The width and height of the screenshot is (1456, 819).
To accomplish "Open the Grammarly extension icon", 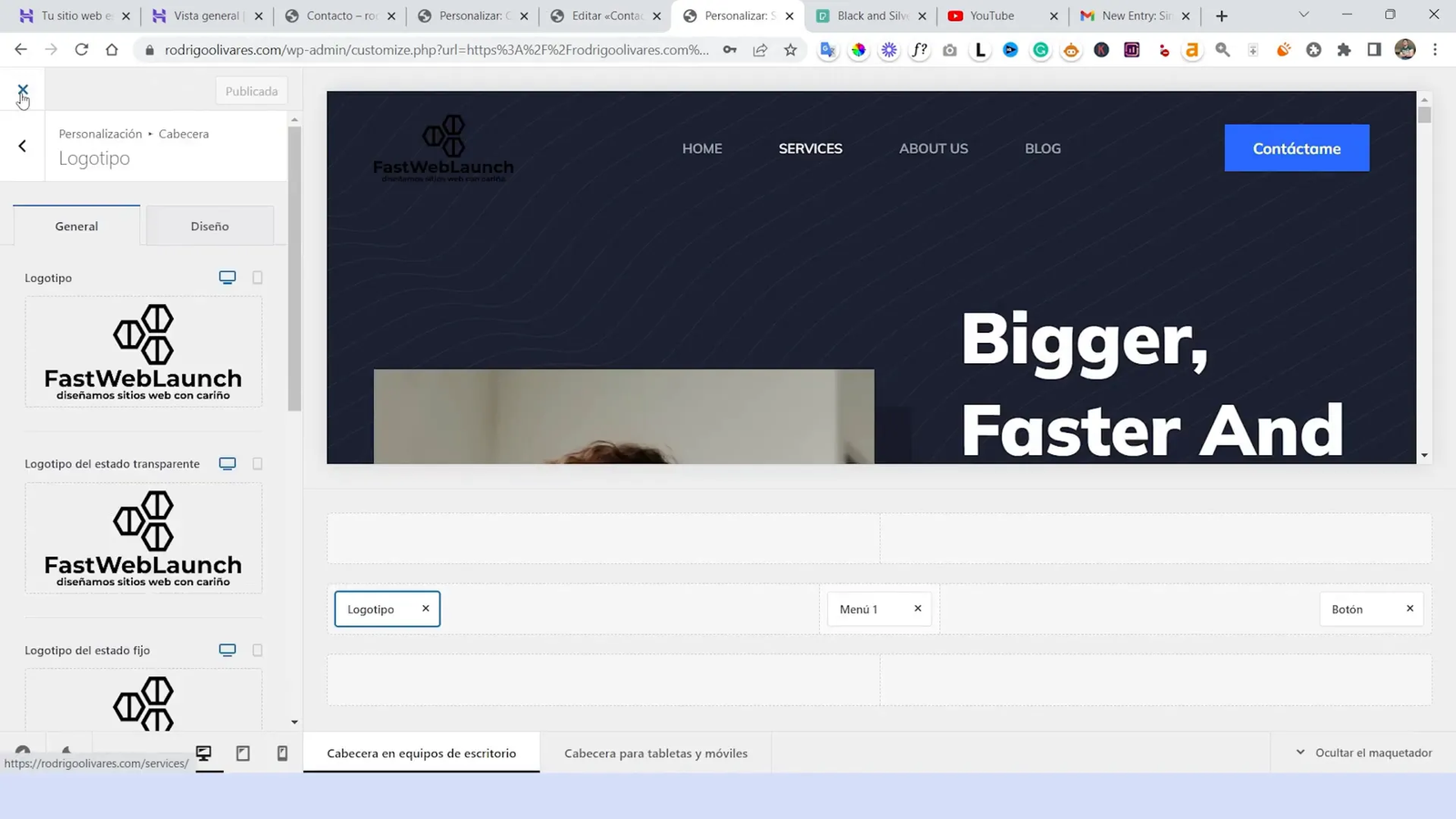I will coord(1040,50).
